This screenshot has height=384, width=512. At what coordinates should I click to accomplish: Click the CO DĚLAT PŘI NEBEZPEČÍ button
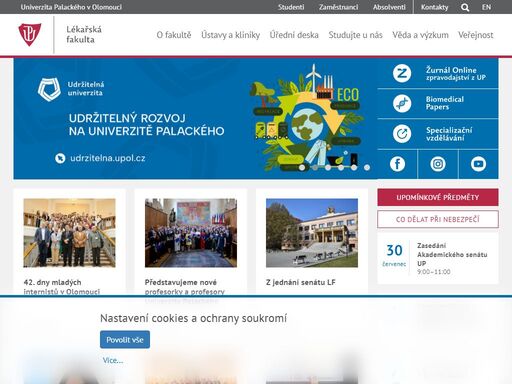tap(438, 219)
